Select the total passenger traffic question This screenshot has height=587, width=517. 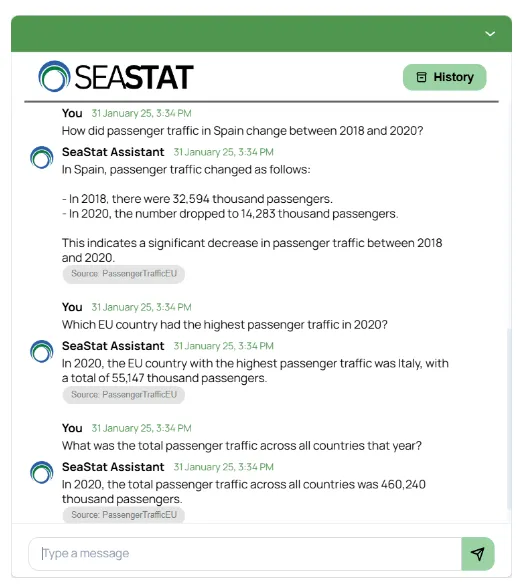pos(241,445)
